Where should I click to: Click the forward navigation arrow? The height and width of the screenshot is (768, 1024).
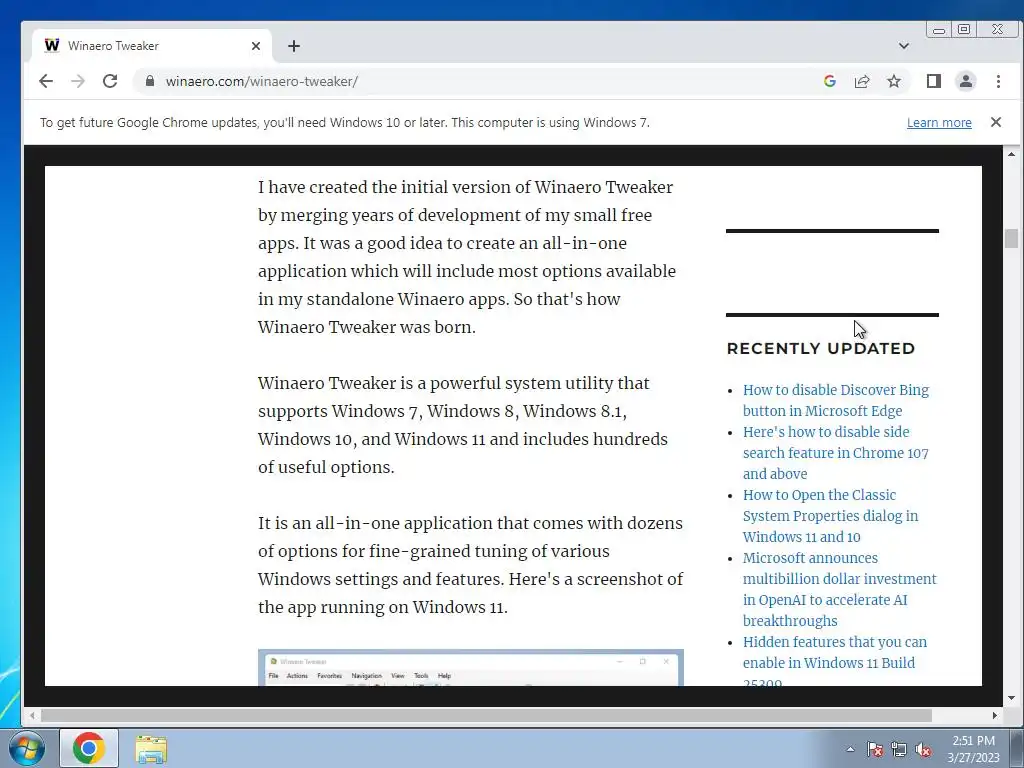(x=78, y=81)
